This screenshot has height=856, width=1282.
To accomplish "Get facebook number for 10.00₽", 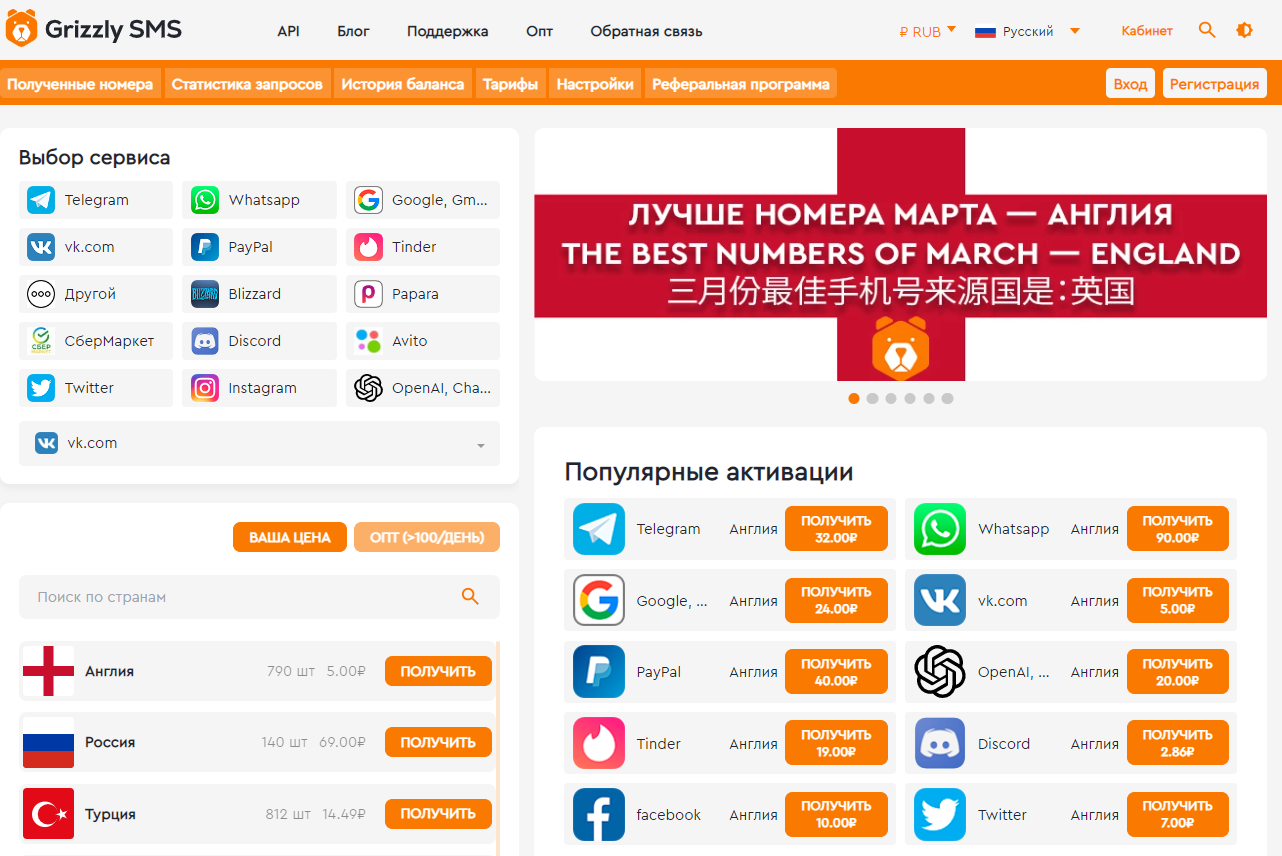I will (836, 815).
